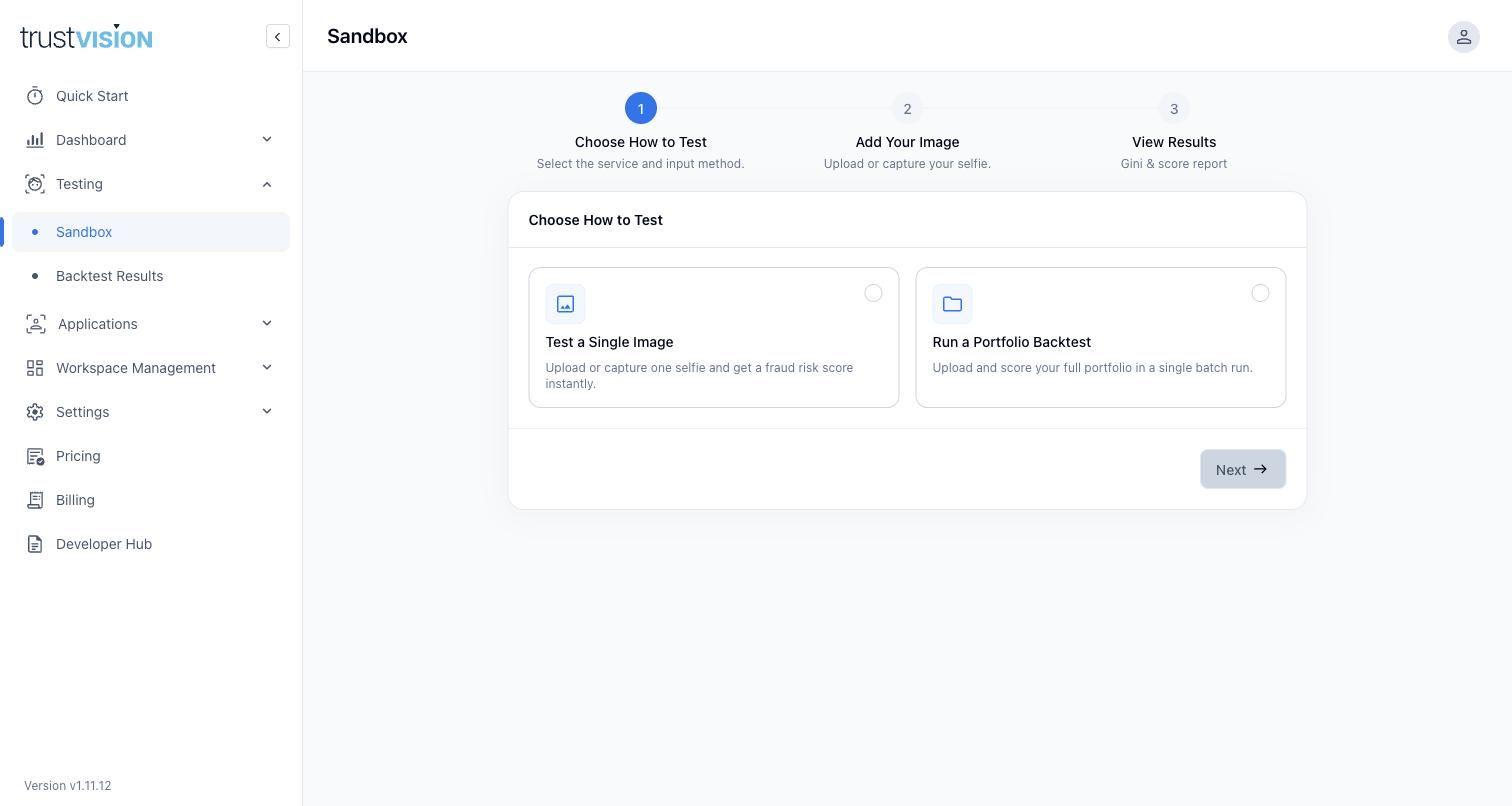Collapse the sidebar with the arrow button

(278, 37)
